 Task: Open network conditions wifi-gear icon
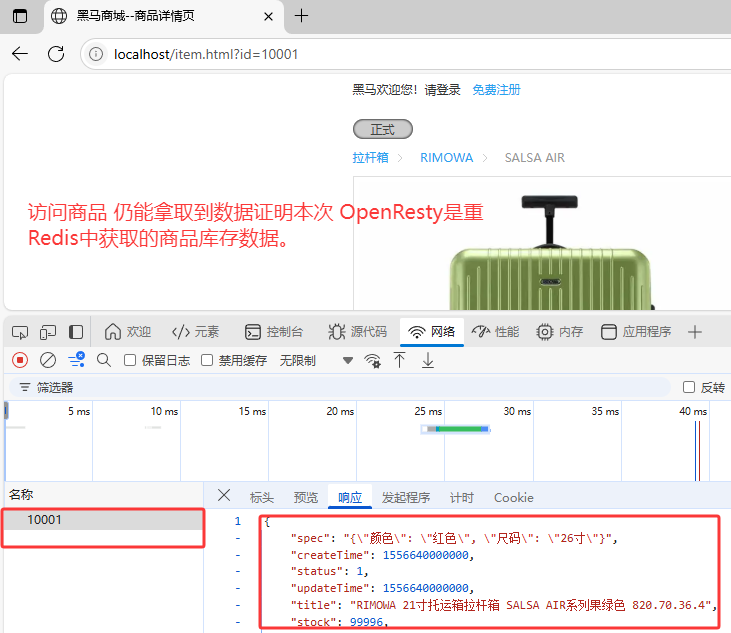point(372,360)
